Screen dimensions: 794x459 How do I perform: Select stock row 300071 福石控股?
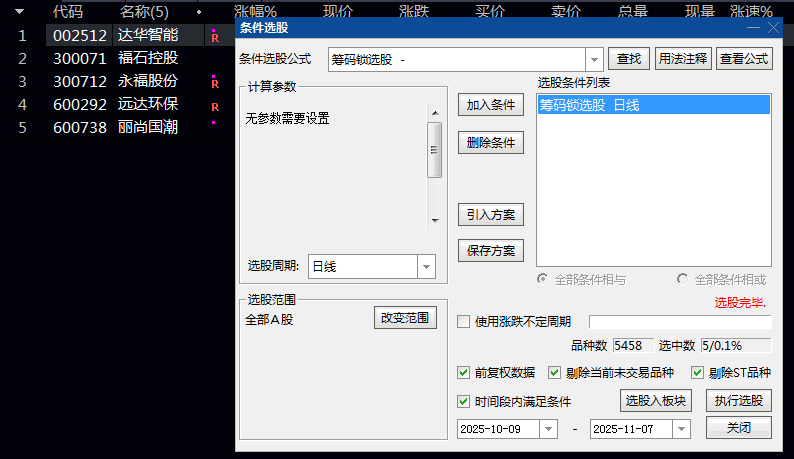click(116, 58)
